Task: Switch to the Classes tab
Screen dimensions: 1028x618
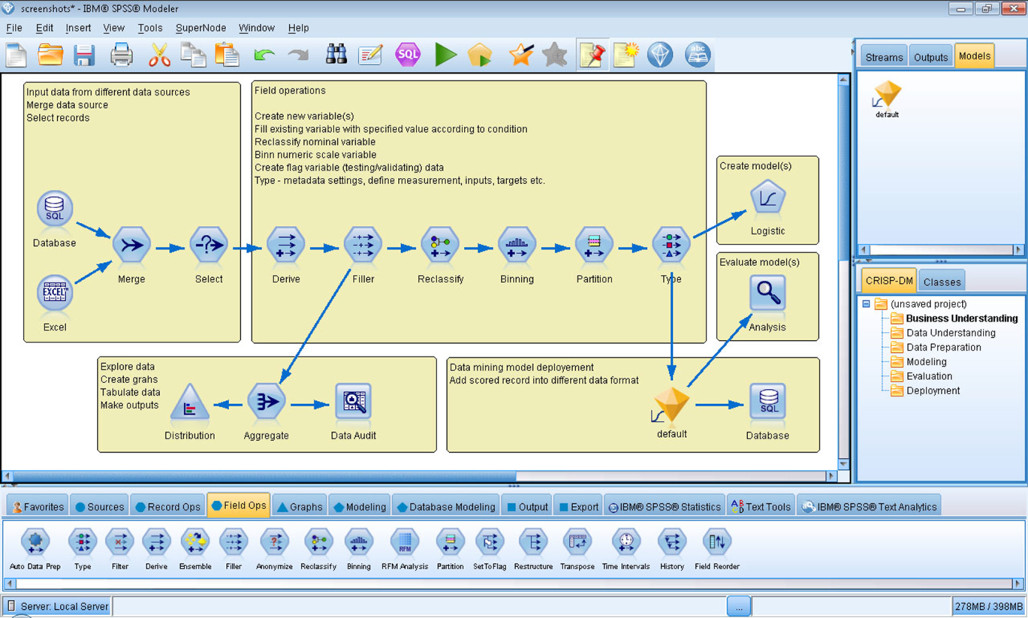Action: pos(941,282)
